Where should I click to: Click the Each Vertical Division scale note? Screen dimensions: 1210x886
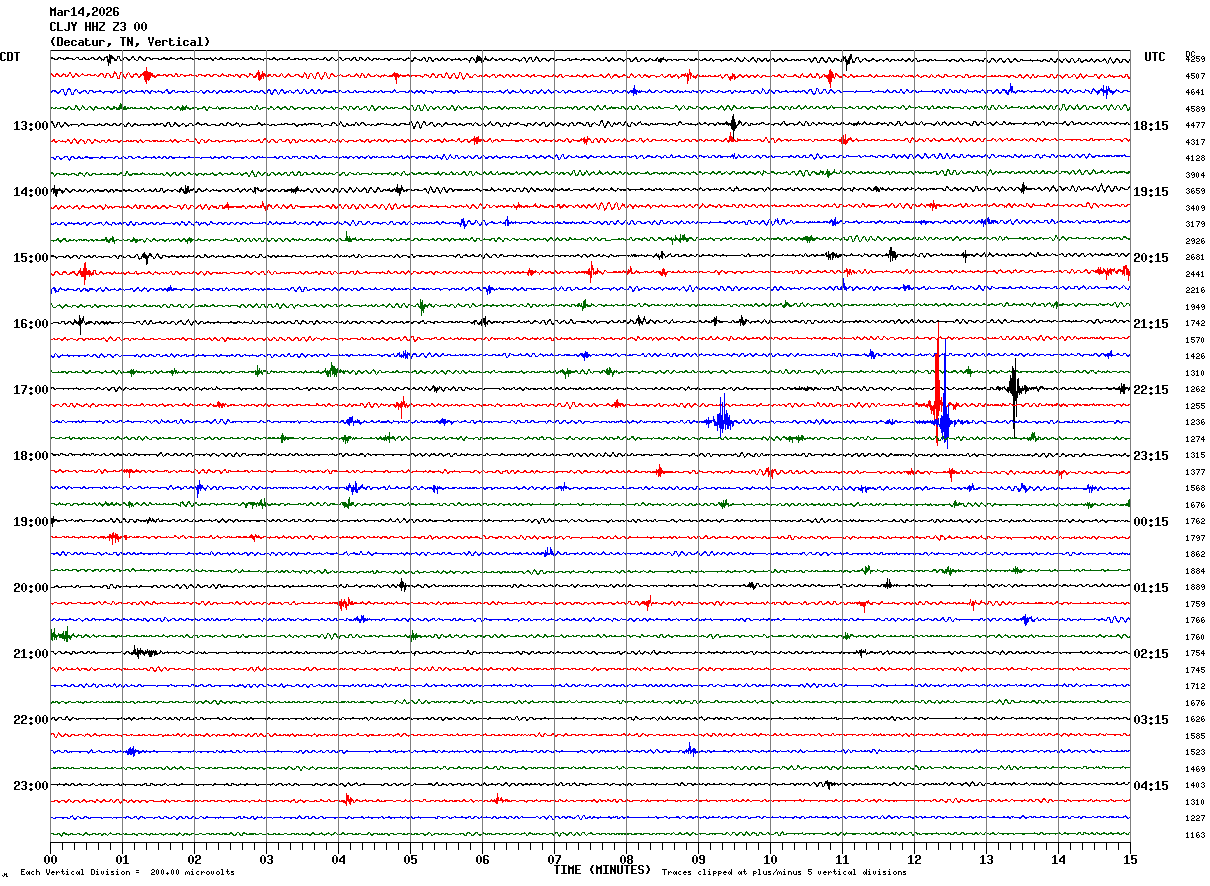click(x=127, y=873)
